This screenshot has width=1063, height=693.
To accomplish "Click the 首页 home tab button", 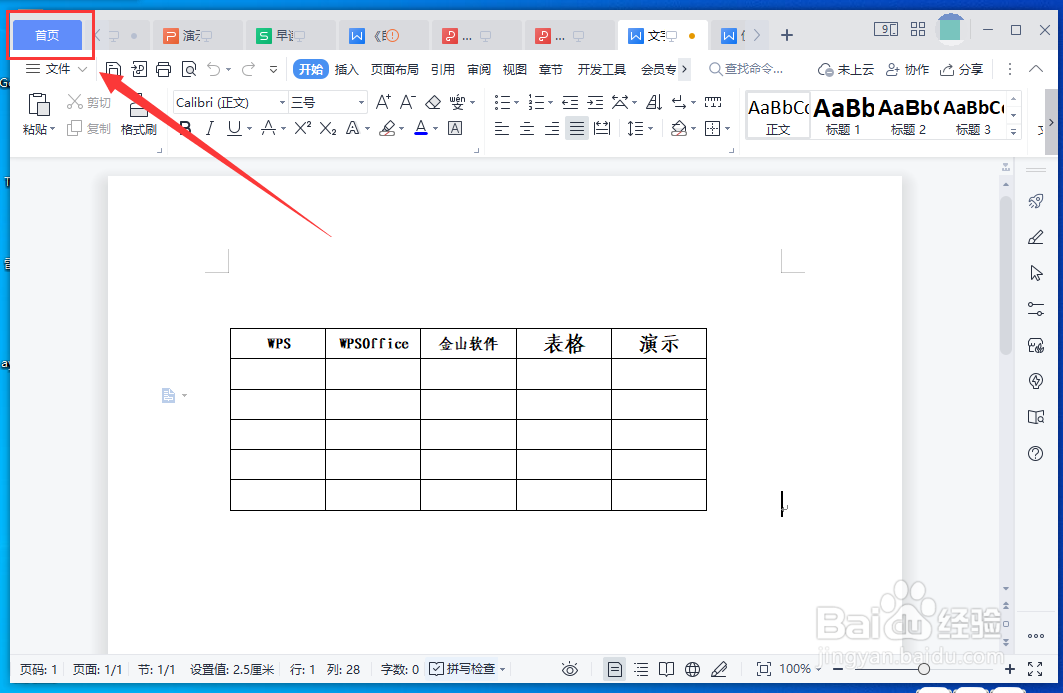I will tap(47, 35).
